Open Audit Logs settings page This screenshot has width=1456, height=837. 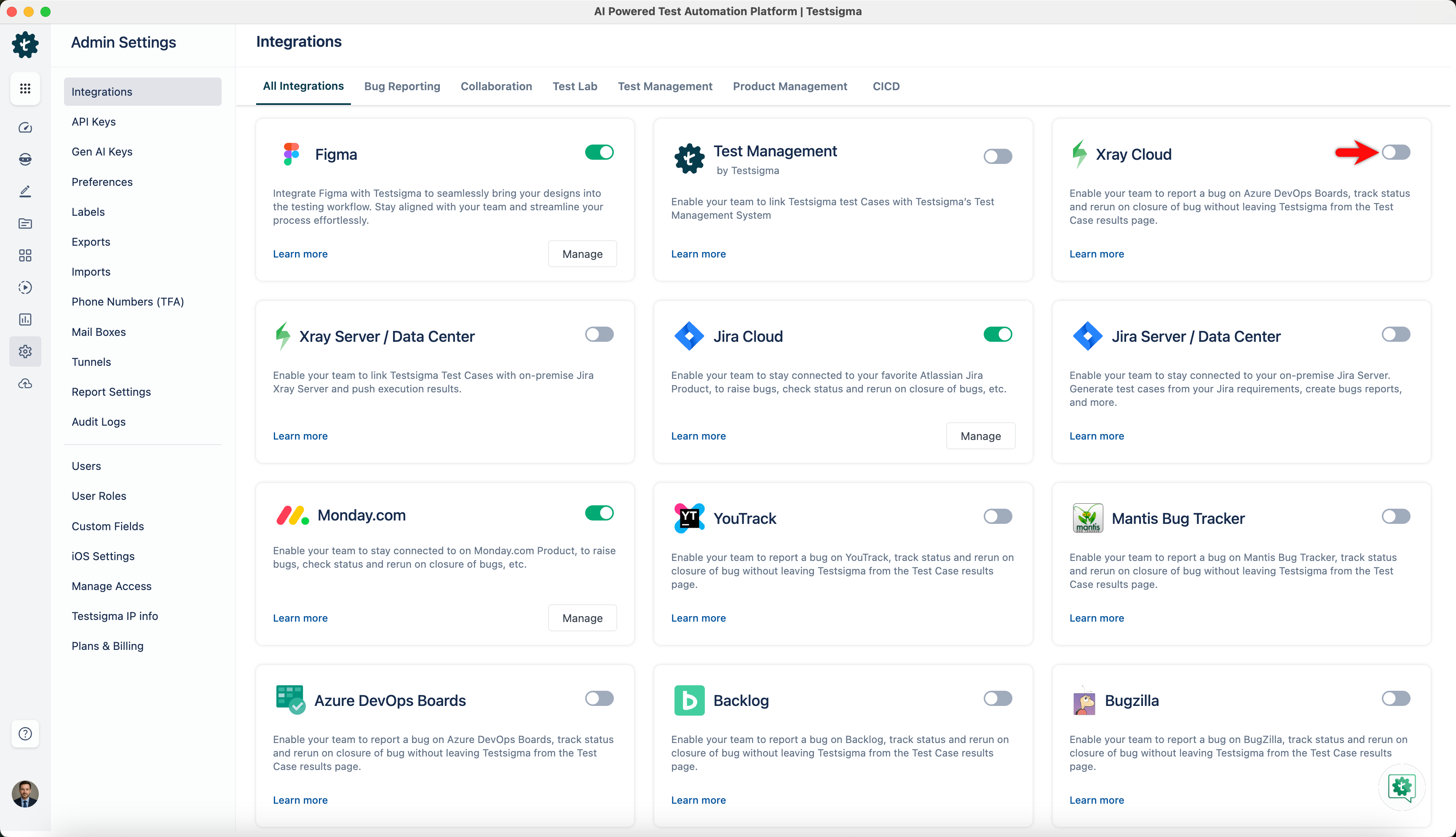point(98,422)
